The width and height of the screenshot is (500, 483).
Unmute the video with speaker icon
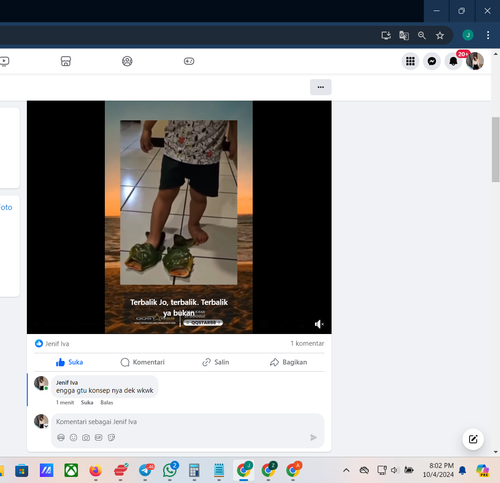[x=319, y=324]
